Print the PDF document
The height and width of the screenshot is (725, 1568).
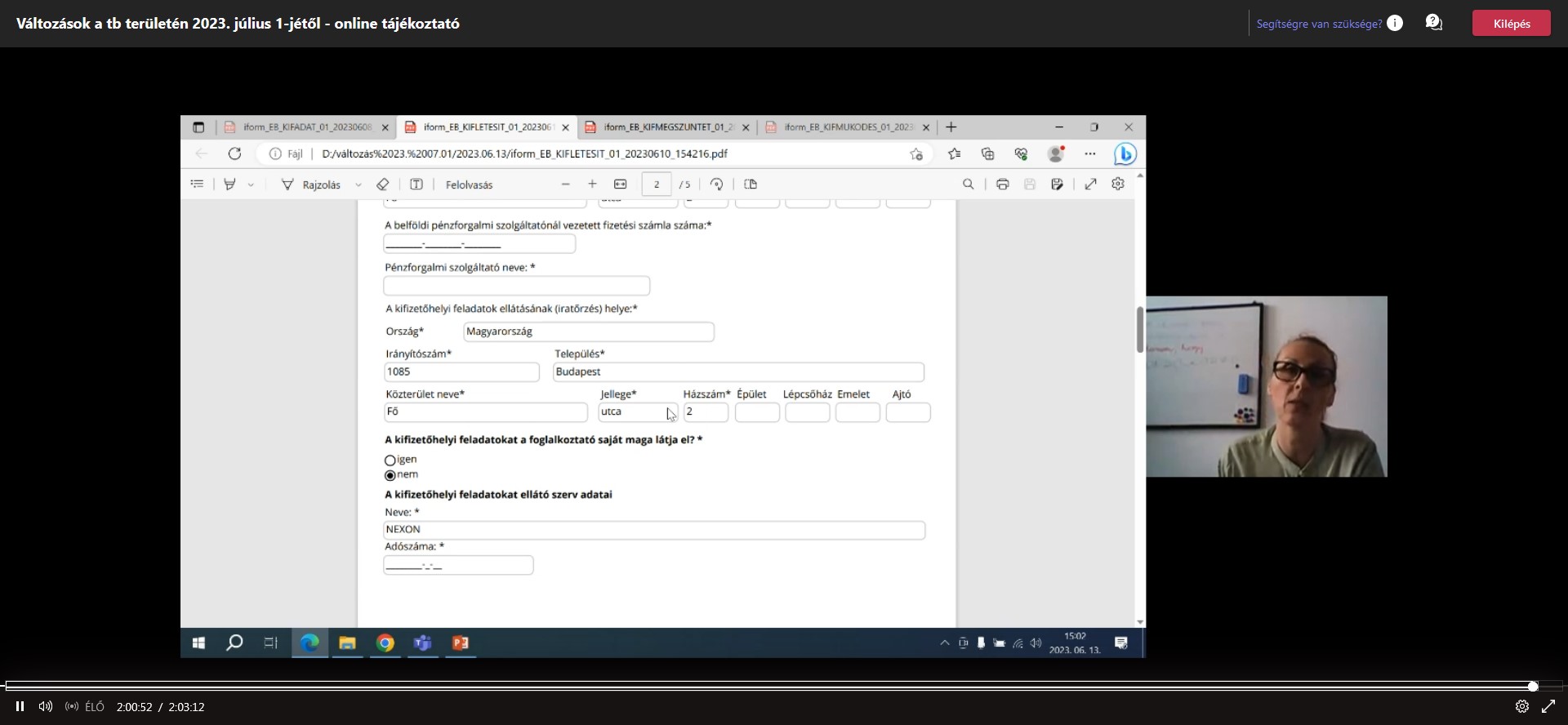coord(1003,185)
